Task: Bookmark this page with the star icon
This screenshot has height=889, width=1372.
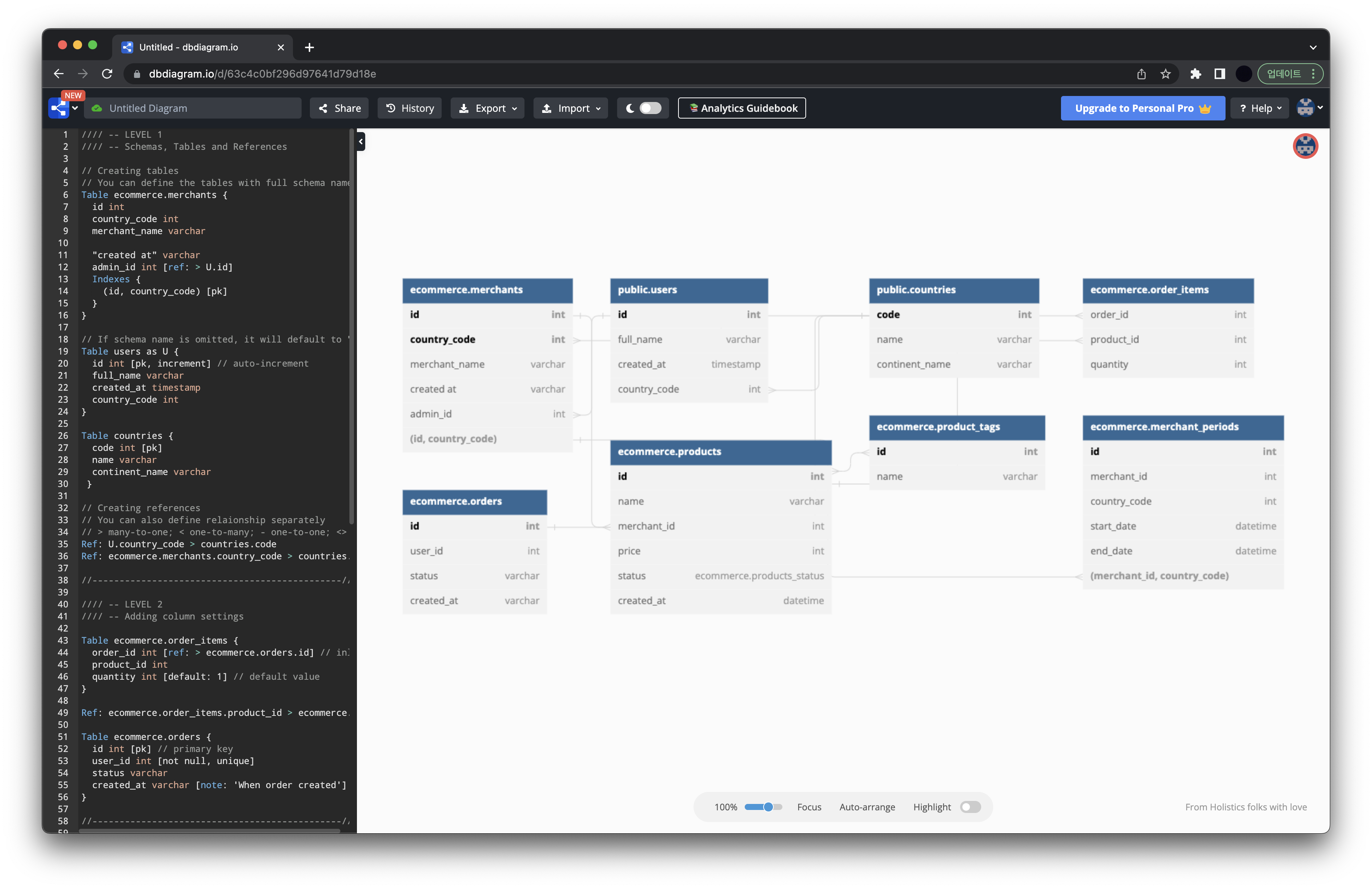Action: tap(1166, 74)
